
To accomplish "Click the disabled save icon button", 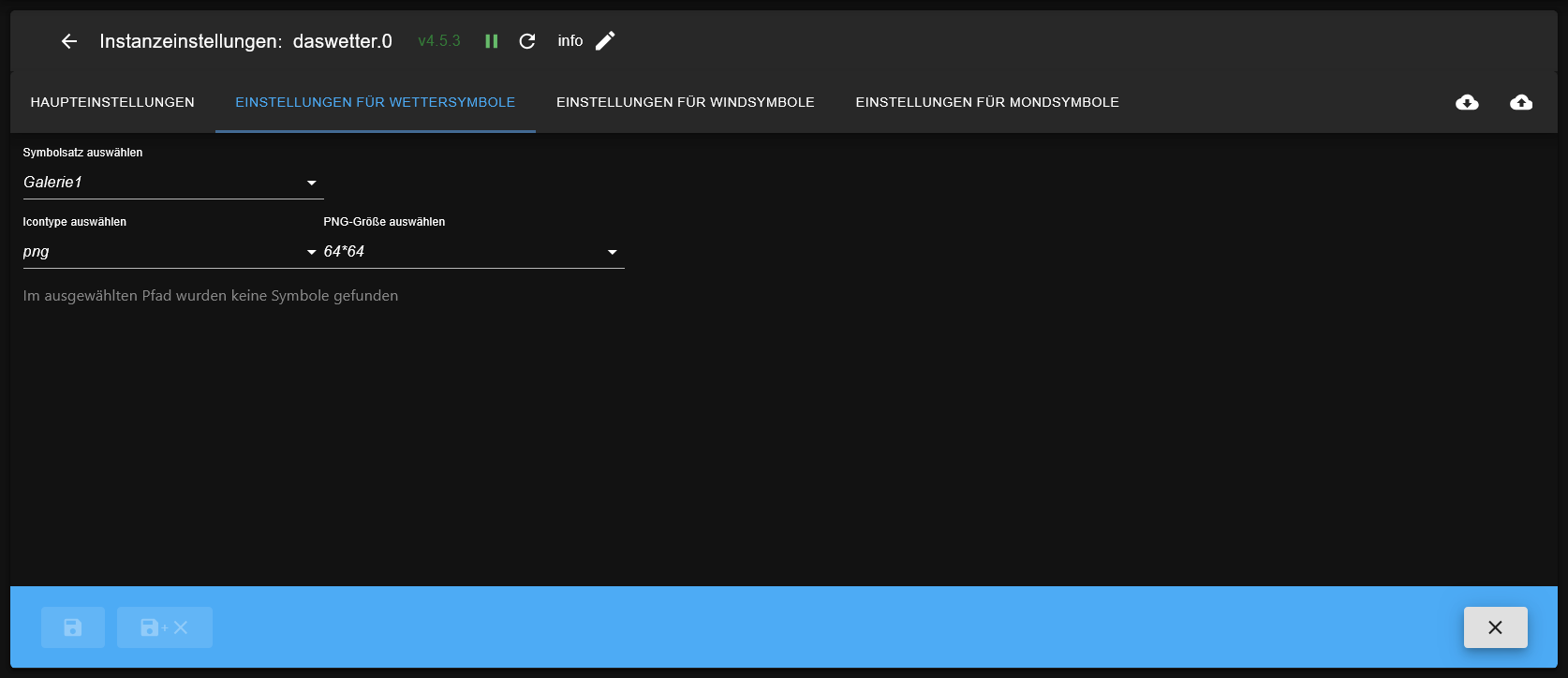I will click(73, 627).
